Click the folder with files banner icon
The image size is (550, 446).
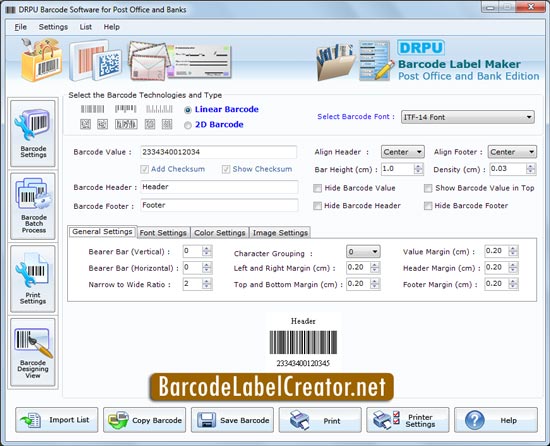(336, 62)
